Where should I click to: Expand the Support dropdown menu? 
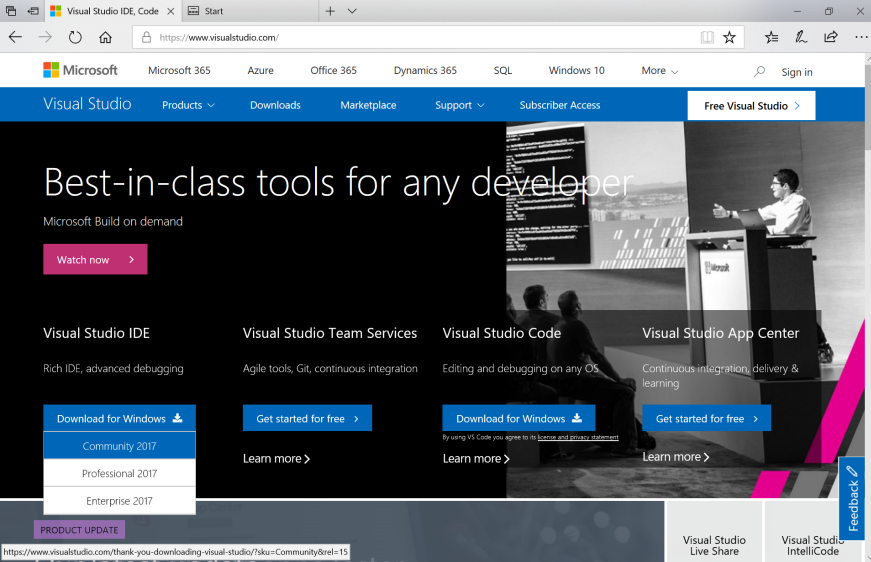(x=459, y=105)
